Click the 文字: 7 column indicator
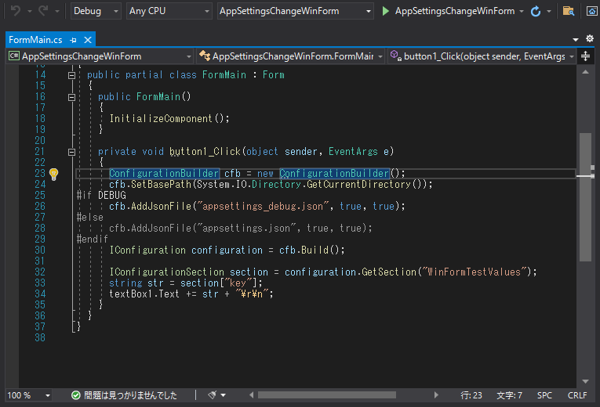This screenshot has width=600, height=407. [509, 395]
